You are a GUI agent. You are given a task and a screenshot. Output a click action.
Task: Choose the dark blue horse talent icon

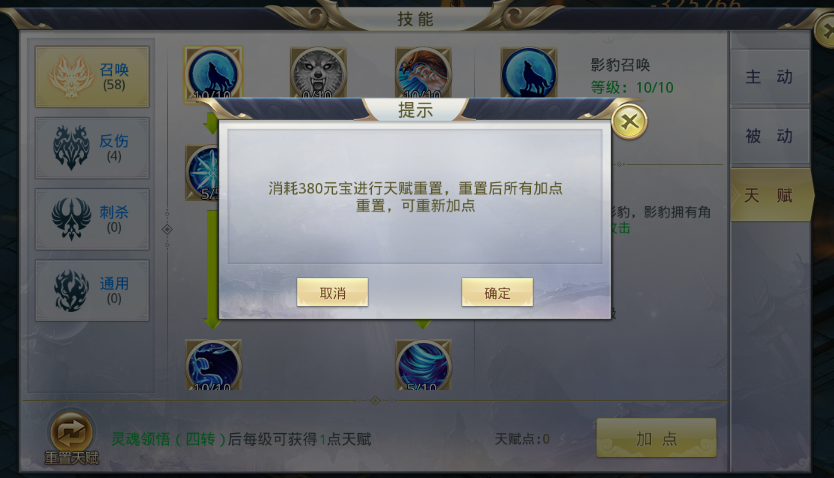(213, 365)
